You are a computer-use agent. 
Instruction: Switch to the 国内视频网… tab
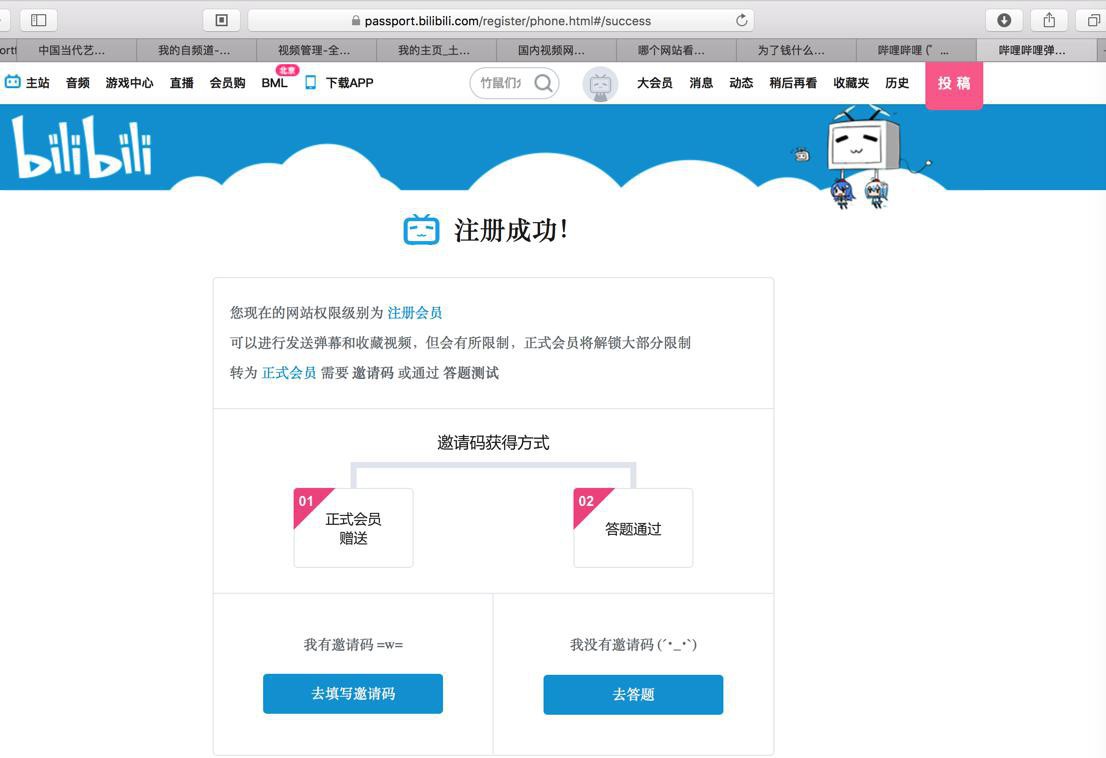coord(556,50)
